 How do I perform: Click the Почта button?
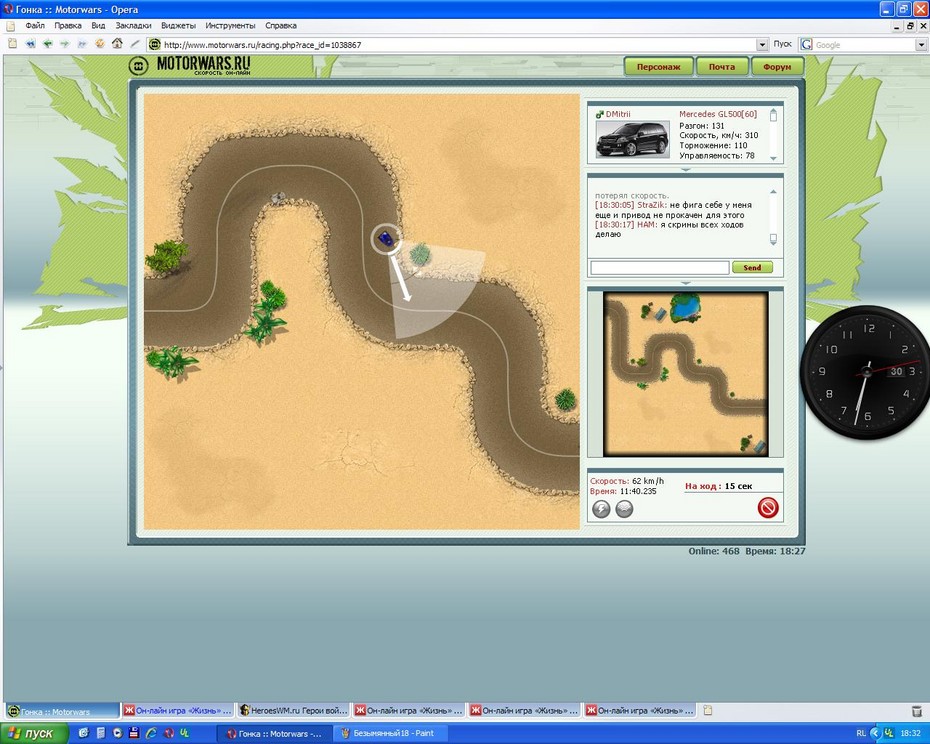point(722,66)
